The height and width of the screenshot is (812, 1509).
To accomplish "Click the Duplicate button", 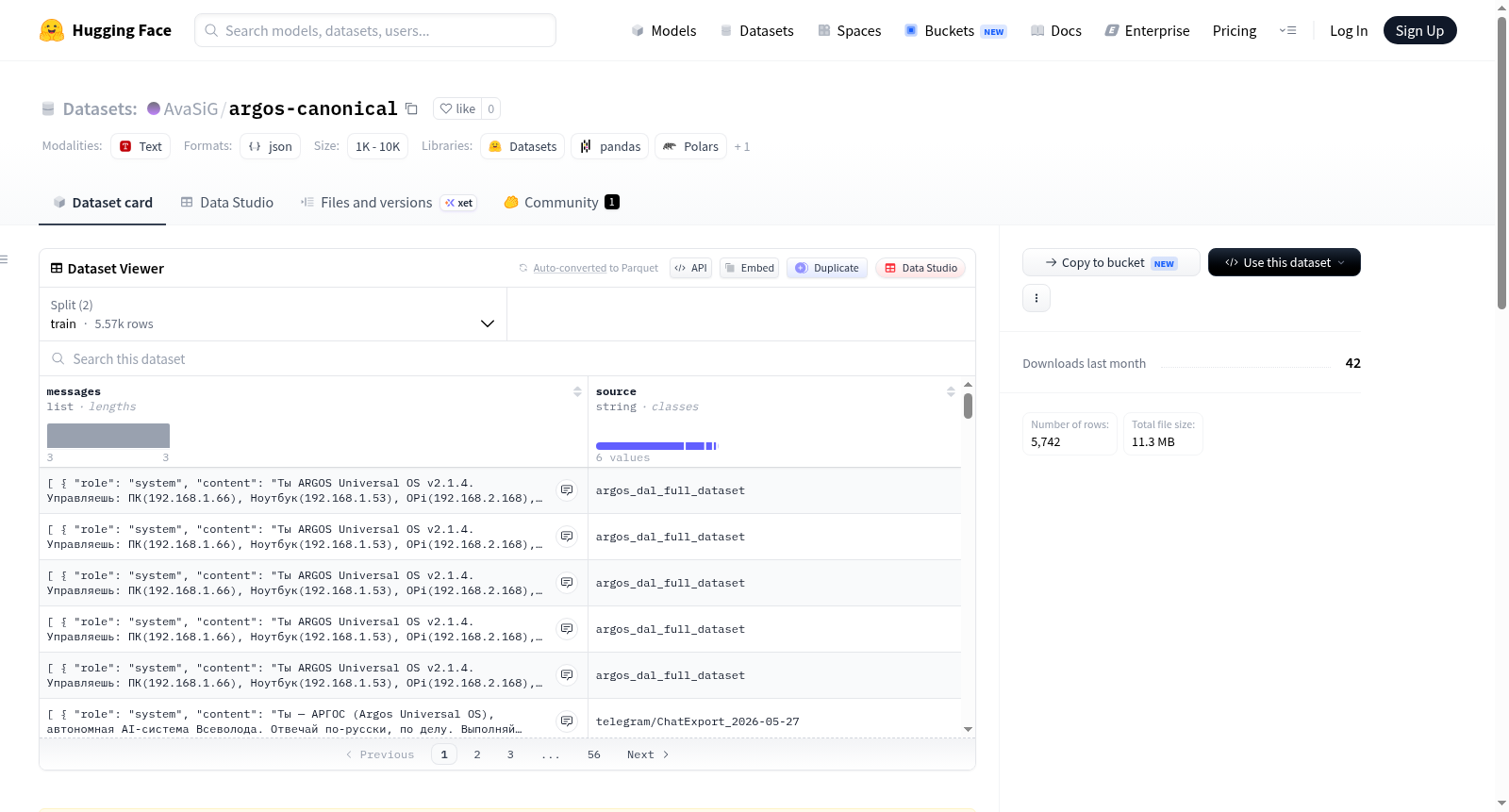I will pos(827,268).
